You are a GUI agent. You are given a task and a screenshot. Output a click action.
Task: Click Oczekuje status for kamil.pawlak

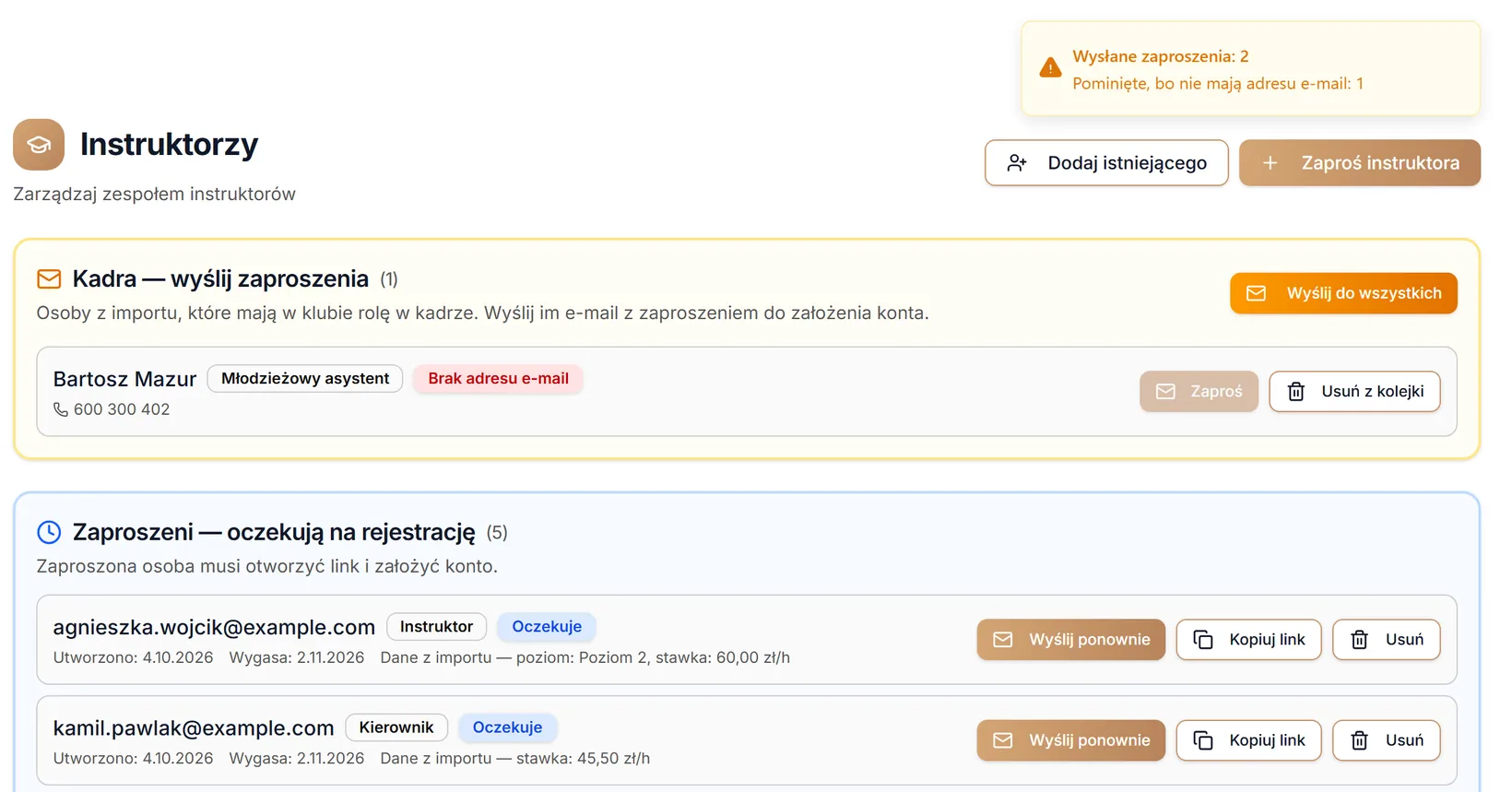(x=507, y=727)
